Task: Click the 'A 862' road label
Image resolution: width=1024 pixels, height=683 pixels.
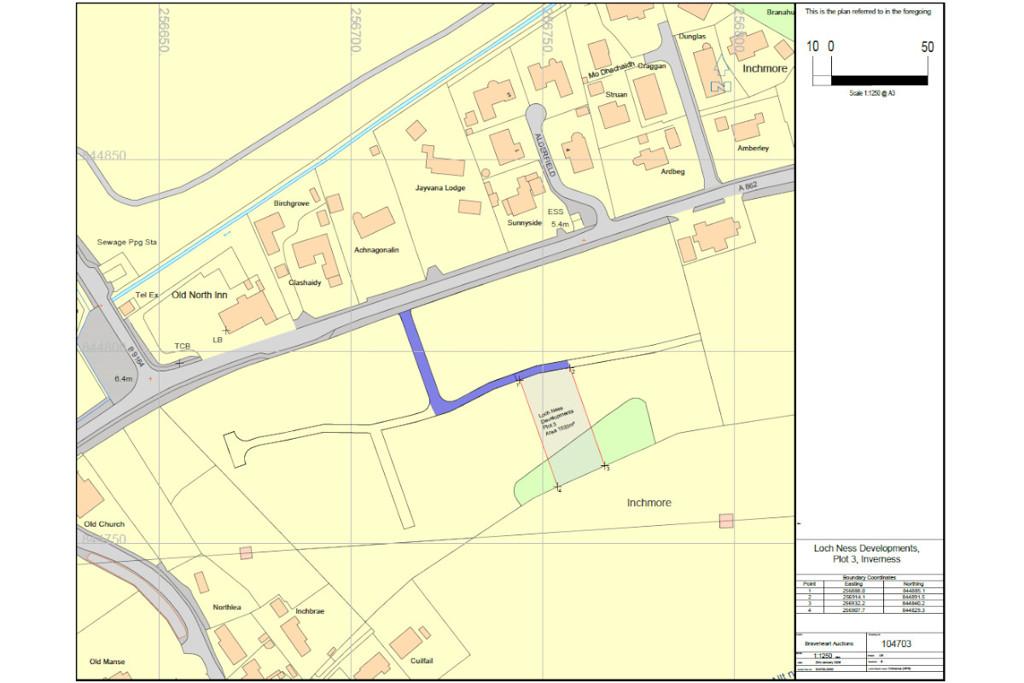Action: click(x=748, y=187)
